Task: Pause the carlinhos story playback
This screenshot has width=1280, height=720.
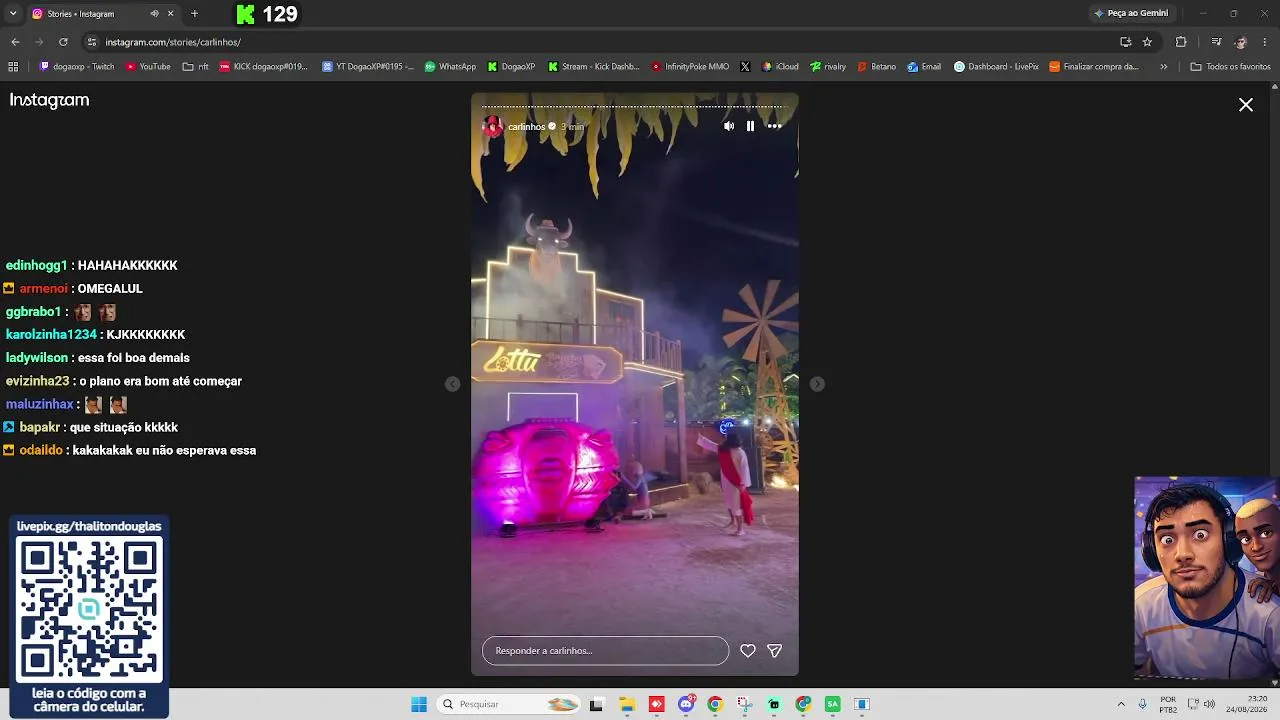Action: [750, 126]
